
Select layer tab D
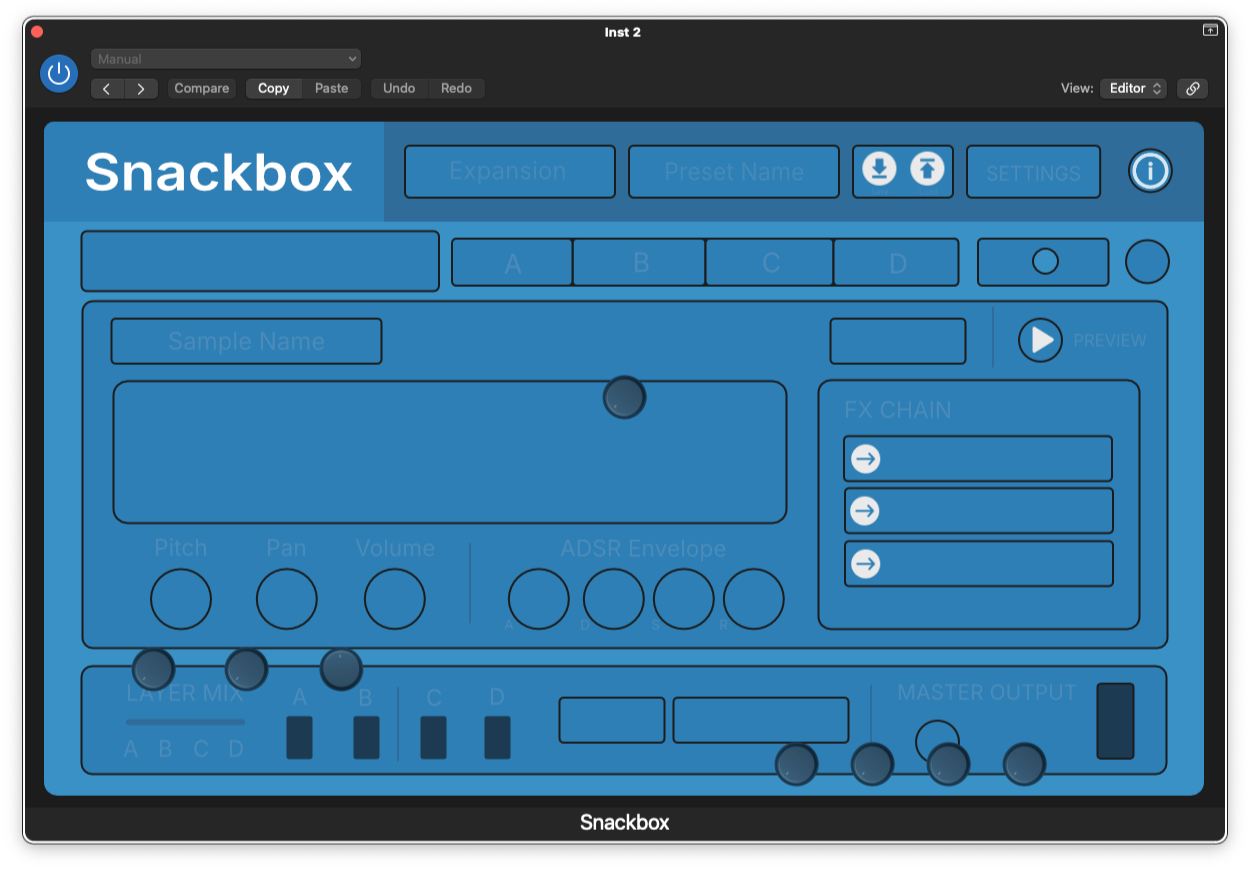tap(897, 263)
